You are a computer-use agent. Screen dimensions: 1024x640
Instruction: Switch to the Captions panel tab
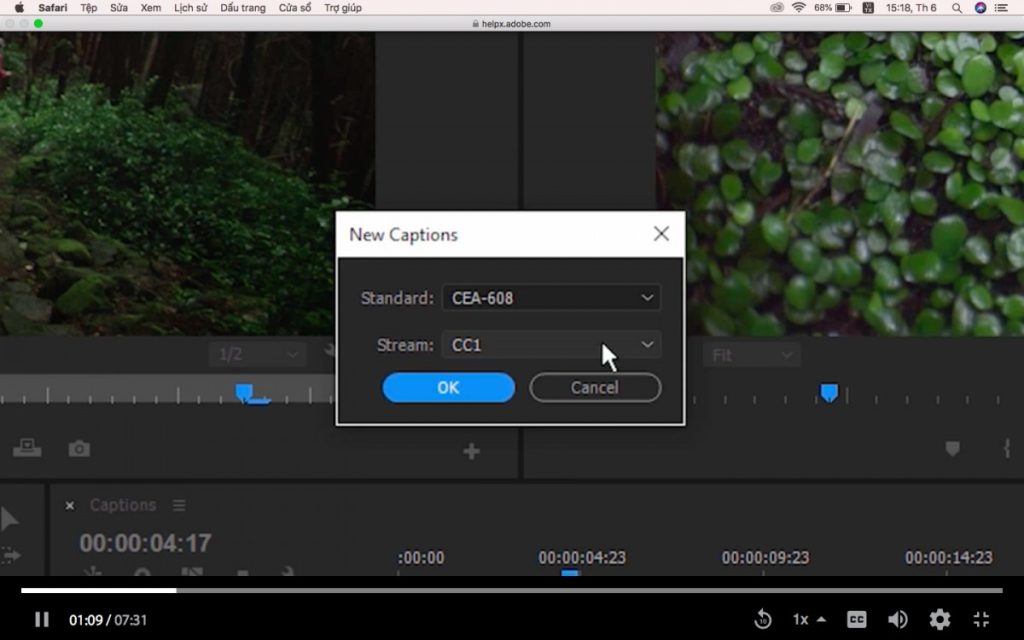(123, 505)
